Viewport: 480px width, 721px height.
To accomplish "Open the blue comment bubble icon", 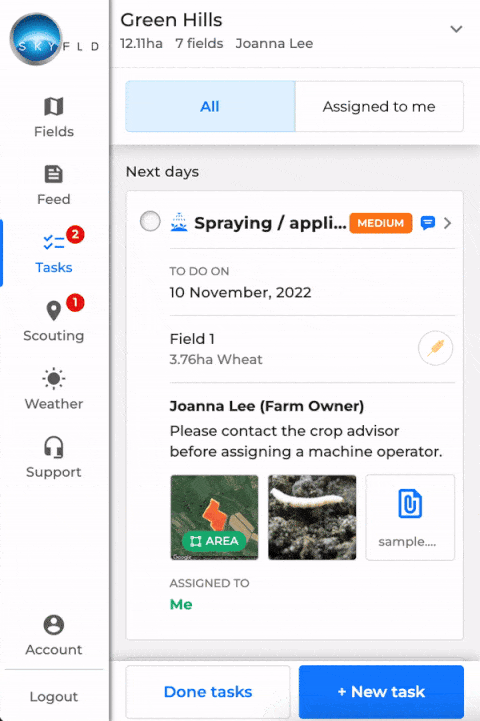I will coord(428,223).
